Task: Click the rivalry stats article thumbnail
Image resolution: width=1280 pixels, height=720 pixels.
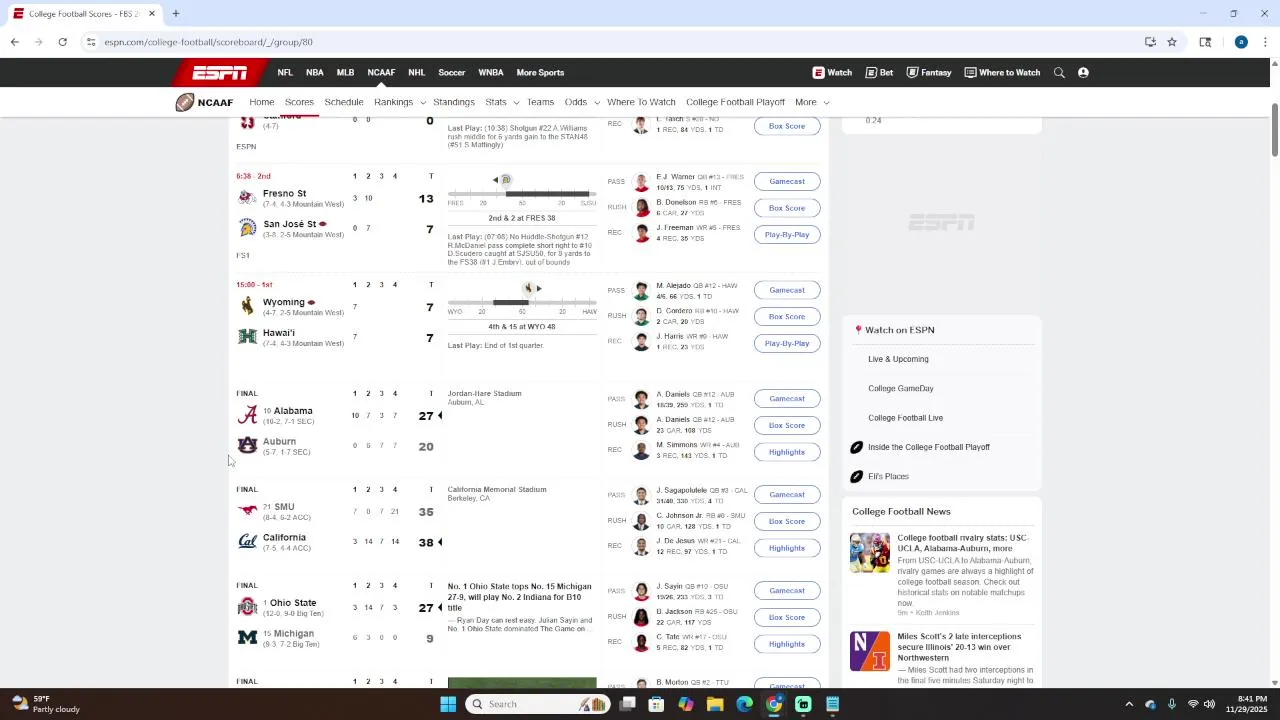Action: click(x=870, y=553)
